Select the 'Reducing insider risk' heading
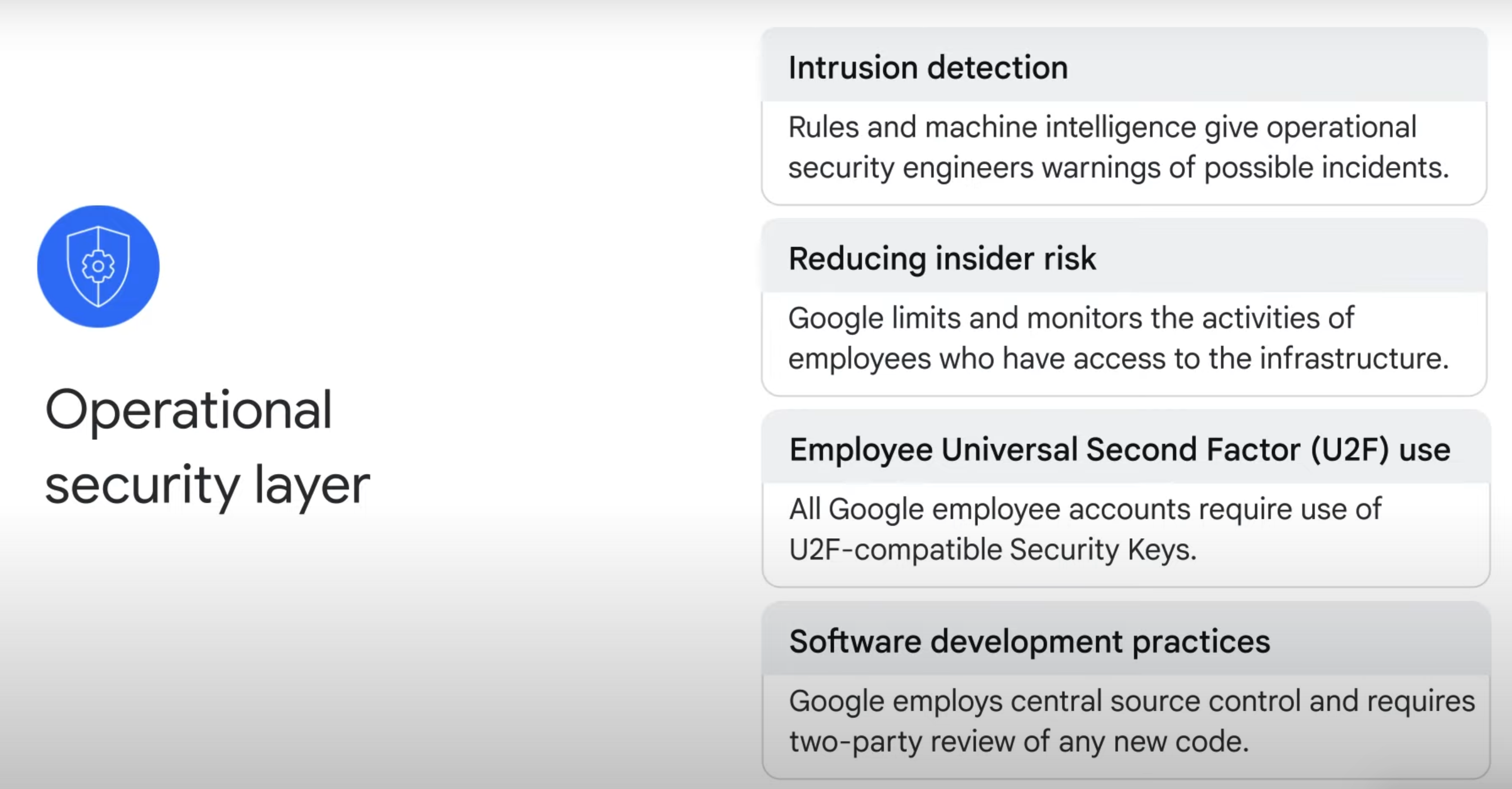This screenshot has width=1512, height=789. click(x=941, y=258)
